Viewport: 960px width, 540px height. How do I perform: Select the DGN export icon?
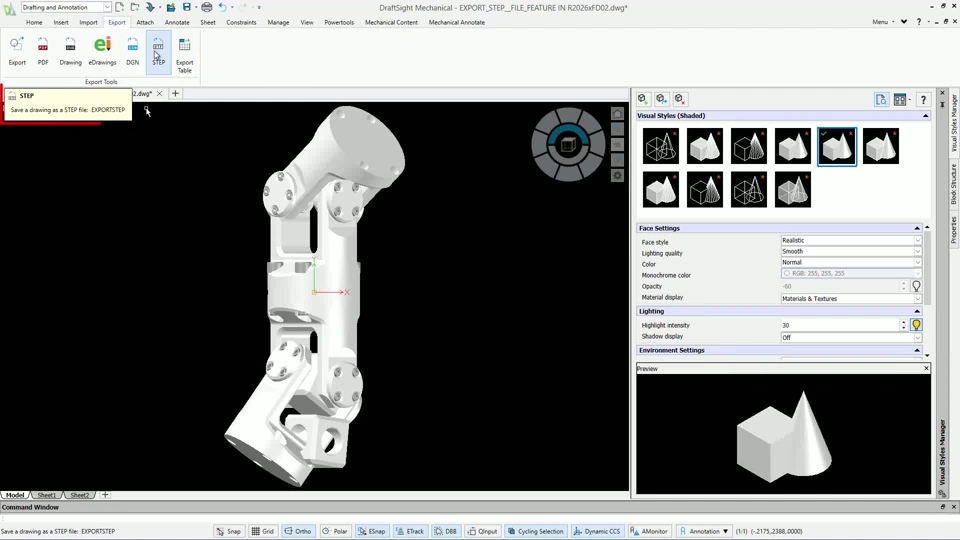point(132,49)
